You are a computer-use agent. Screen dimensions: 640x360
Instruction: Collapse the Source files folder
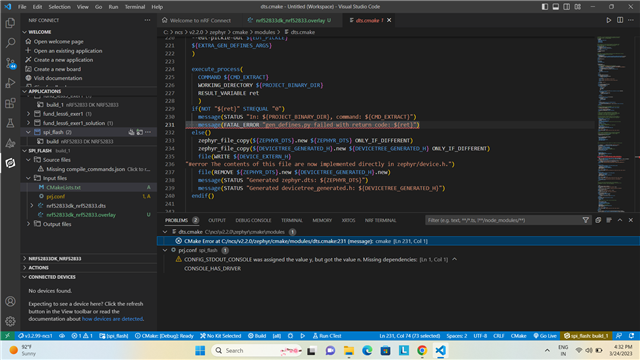click(28, 160)
